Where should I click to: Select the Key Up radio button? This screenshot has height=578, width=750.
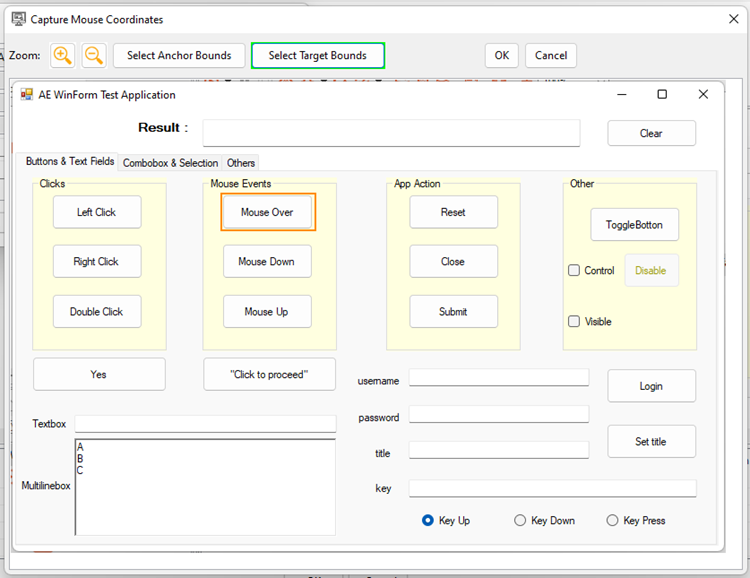point(428,520)
